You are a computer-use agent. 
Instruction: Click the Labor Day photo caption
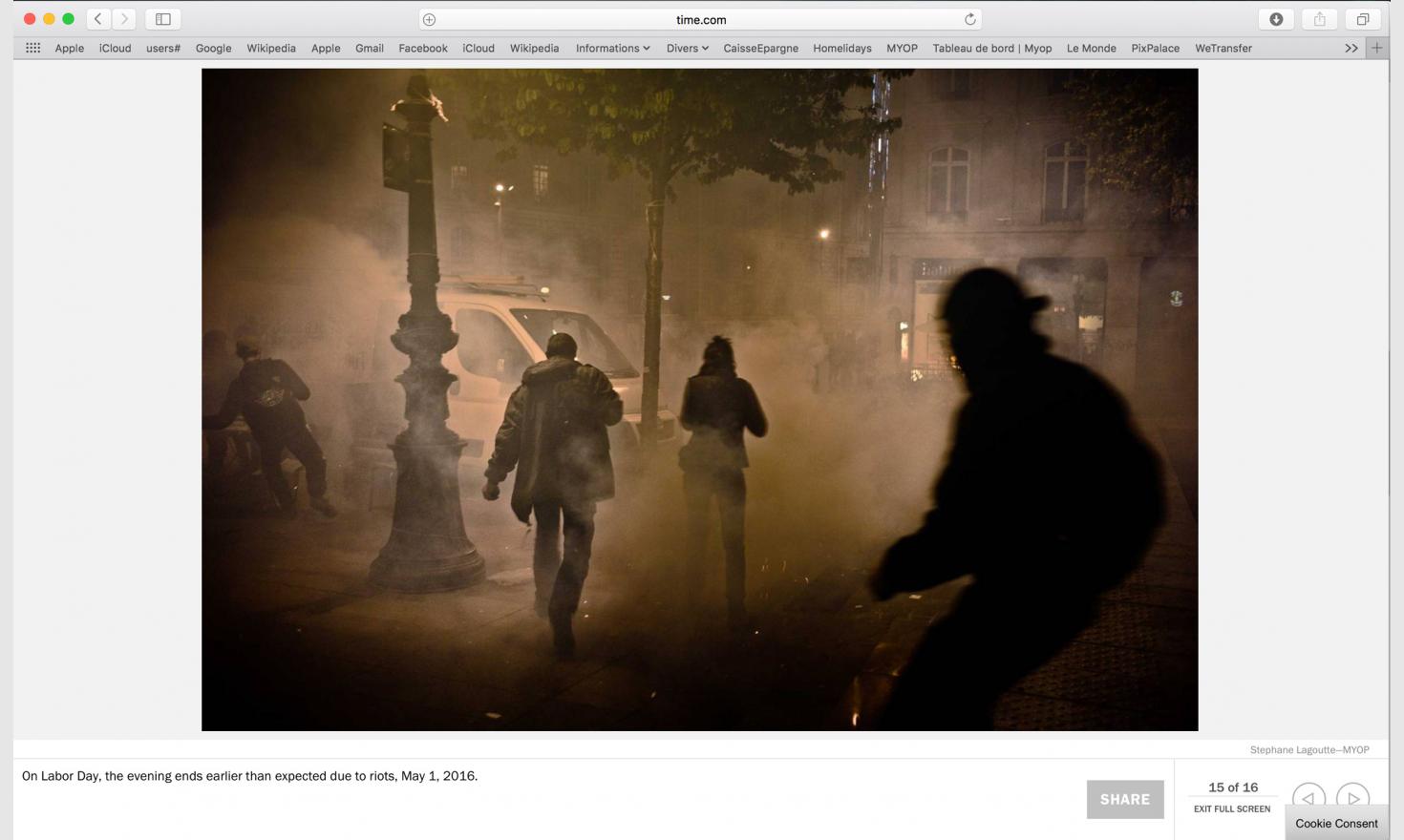[249, 776]
